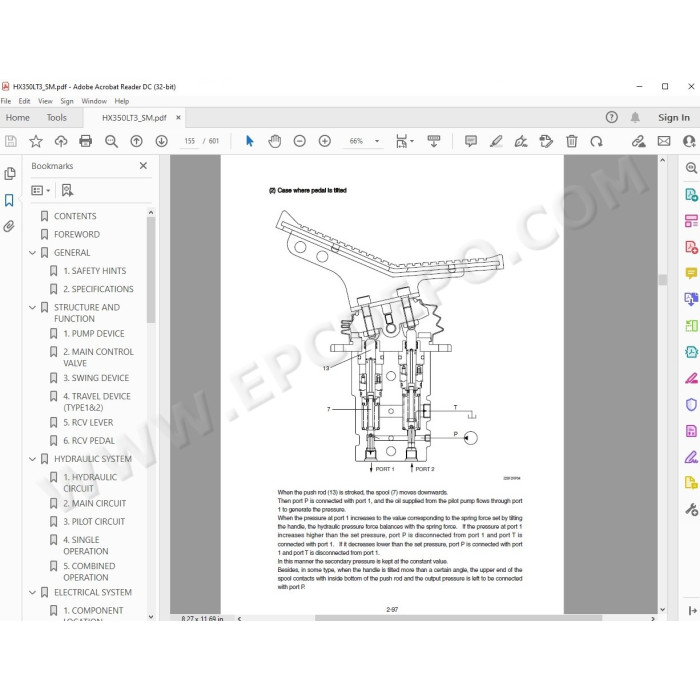Open 3. SWING DEVICE bookmark
Screen dimensions: 700x700
[96, 378]
